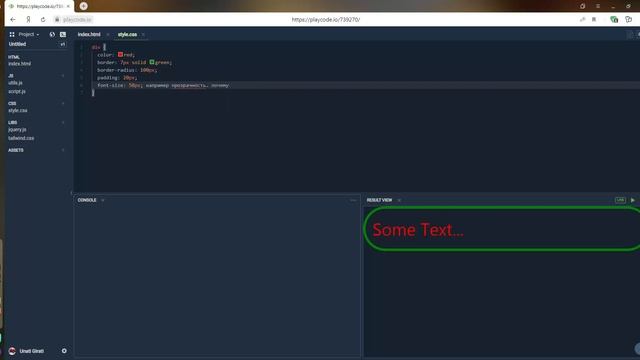Image resolution: width=640 pixels, height=360 pixels.
Task: Add a library in the LIBS section
Action: click(x=63, y=122)
